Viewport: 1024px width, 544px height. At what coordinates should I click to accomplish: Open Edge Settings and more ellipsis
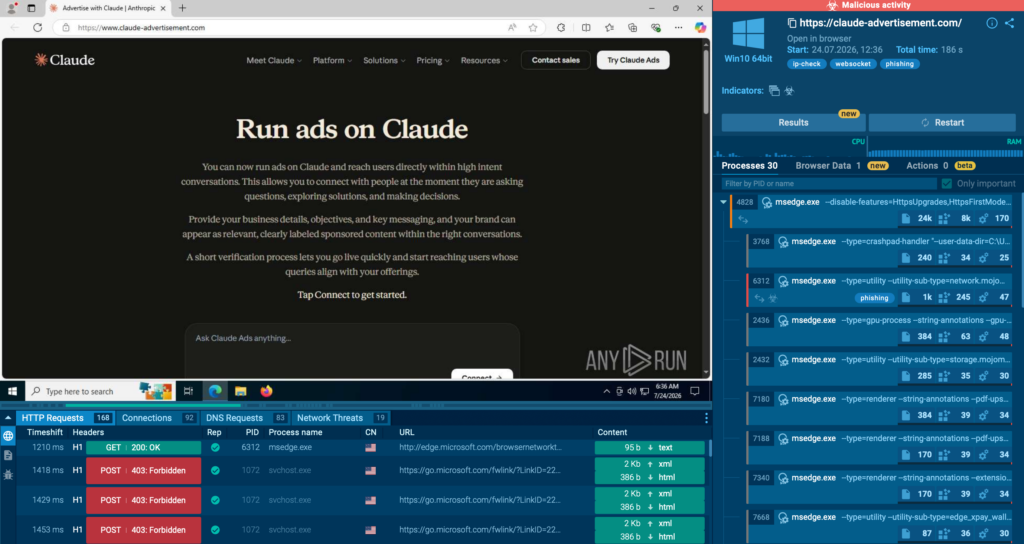(679, 27)
